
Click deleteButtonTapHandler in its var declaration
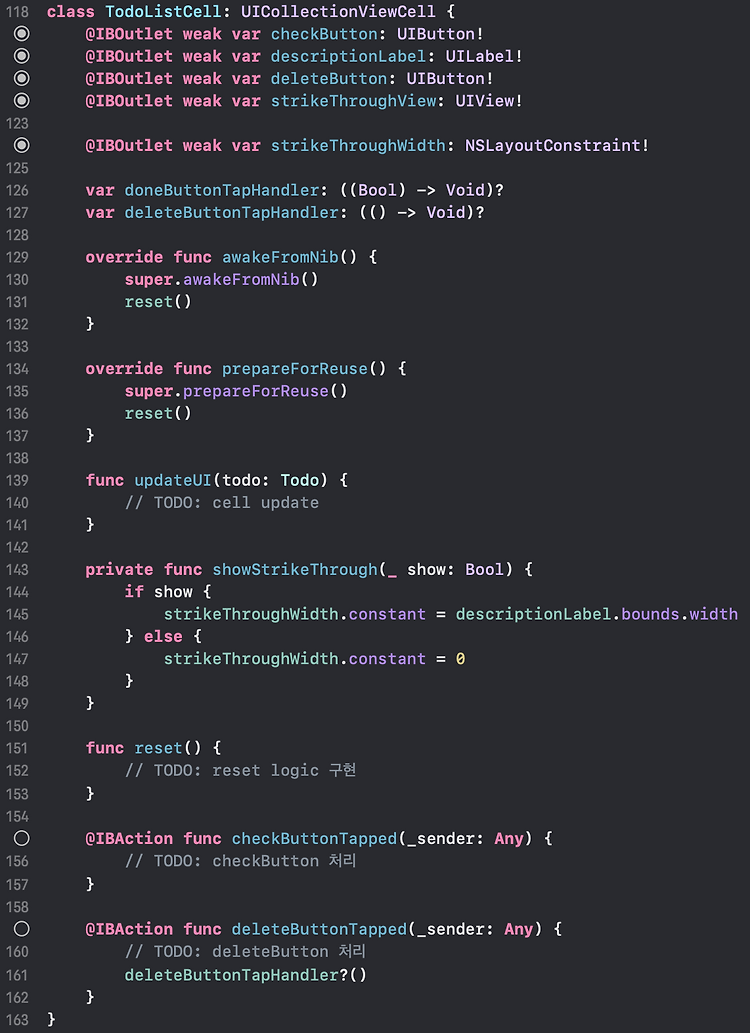pyautogui.click(x=231, y=213)
